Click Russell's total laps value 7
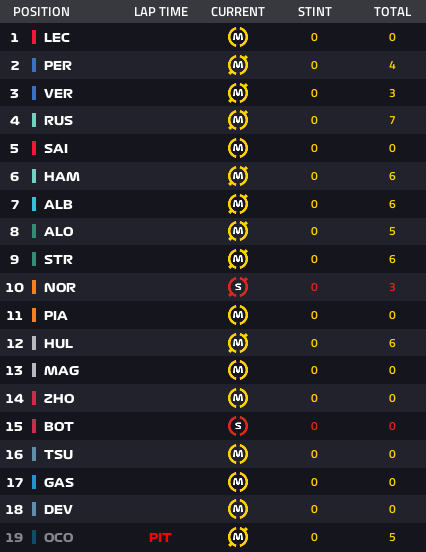 click(392, 120)
